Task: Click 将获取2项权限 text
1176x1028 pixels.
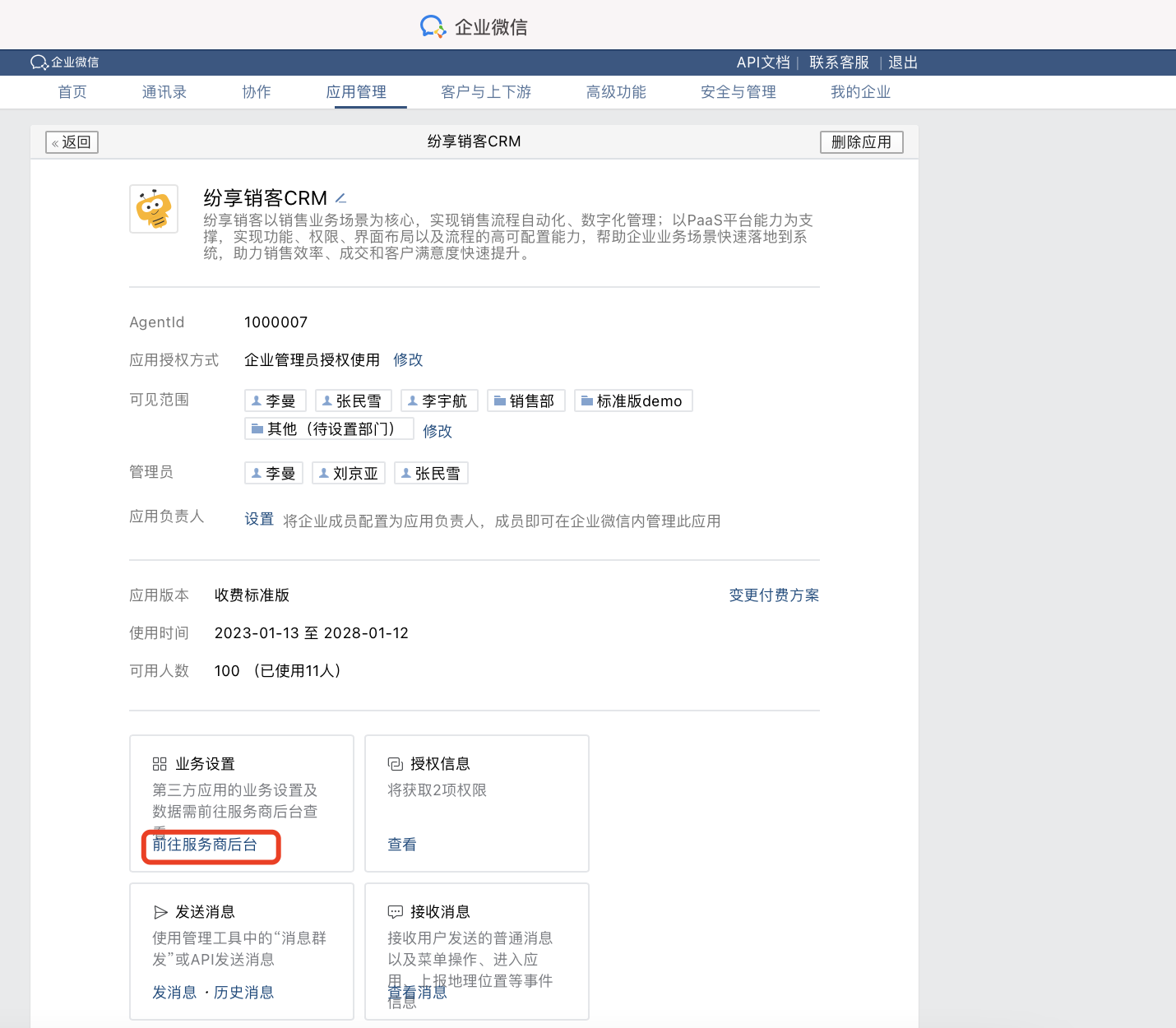Action: coord(437,790)
